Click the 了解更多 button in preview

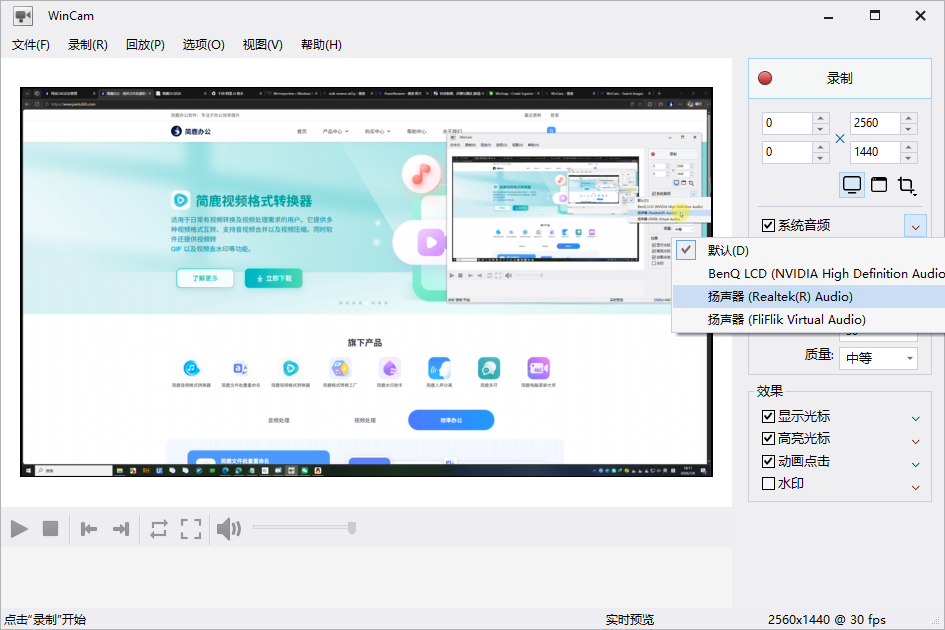coord(205,278)
